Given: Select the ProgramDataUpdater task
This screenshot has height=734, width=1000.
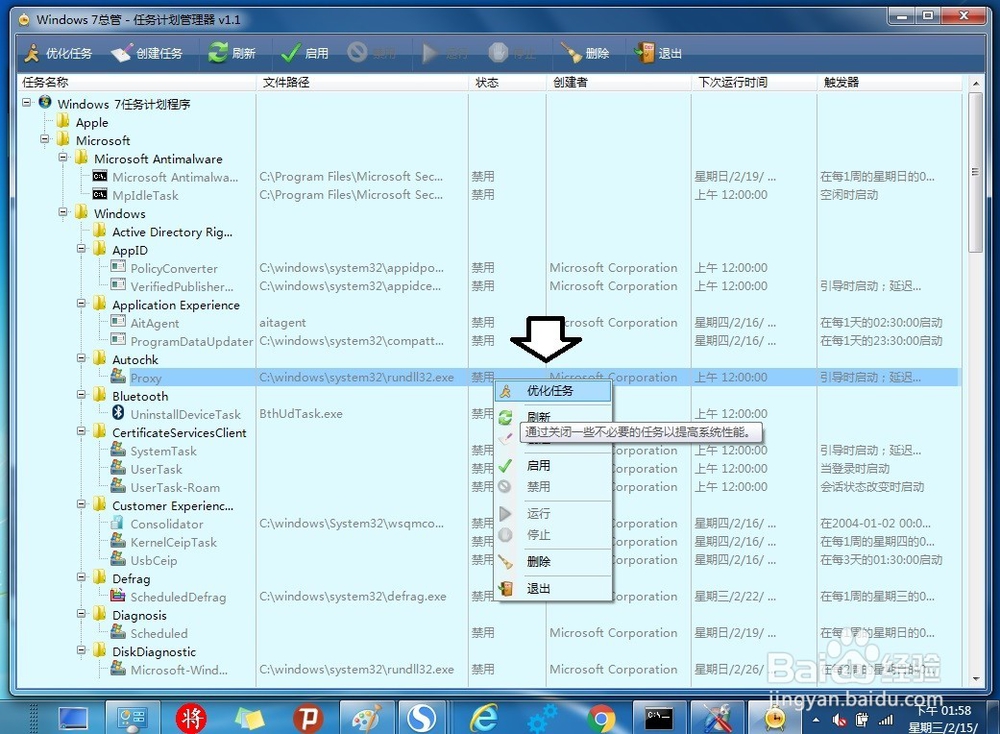Looking at the screenshot, I should [191, 342].
